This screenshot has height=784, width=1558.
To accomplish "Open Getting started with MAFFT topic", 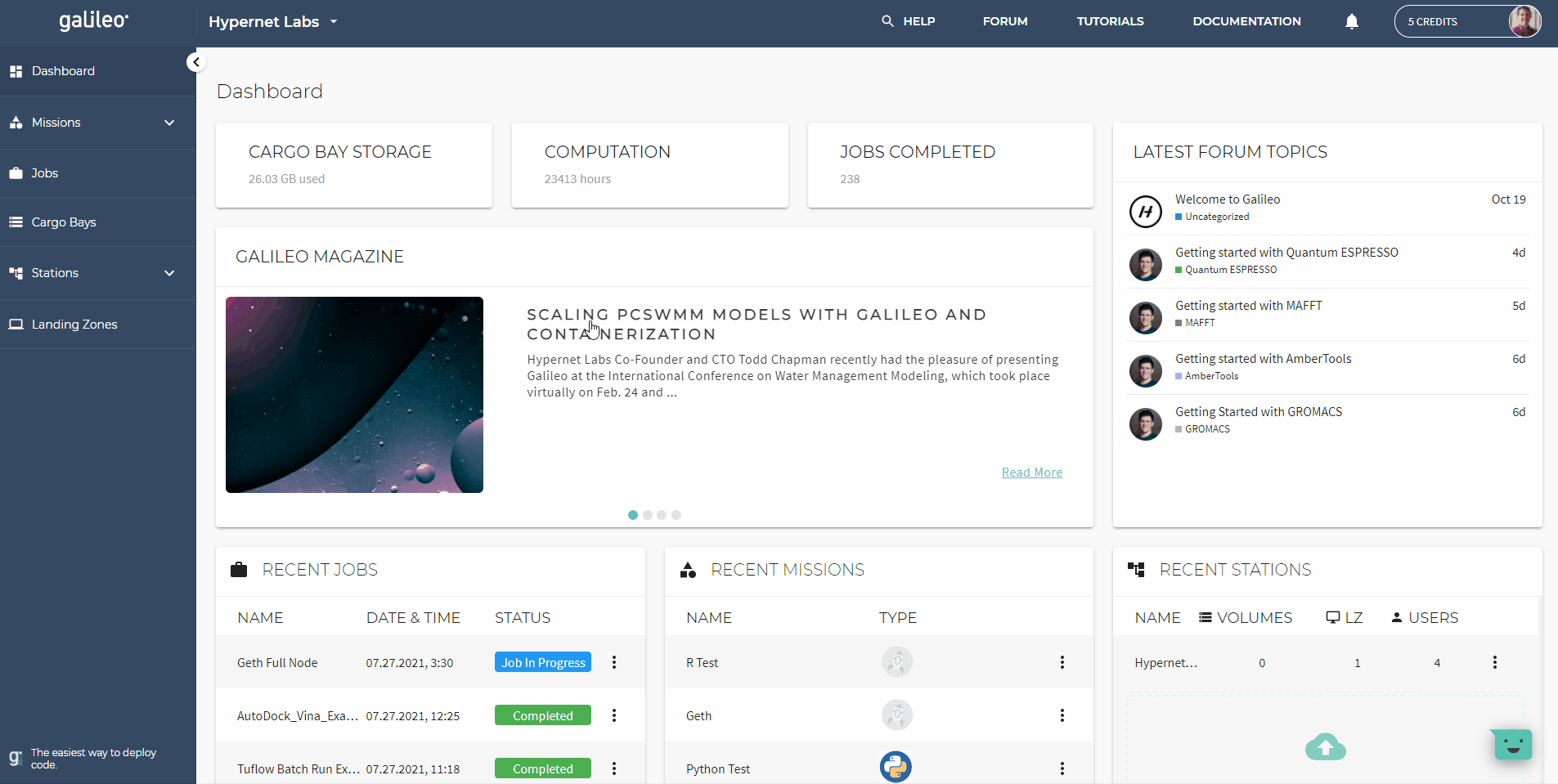I will pyautogui.click(x=1248, y=306).
